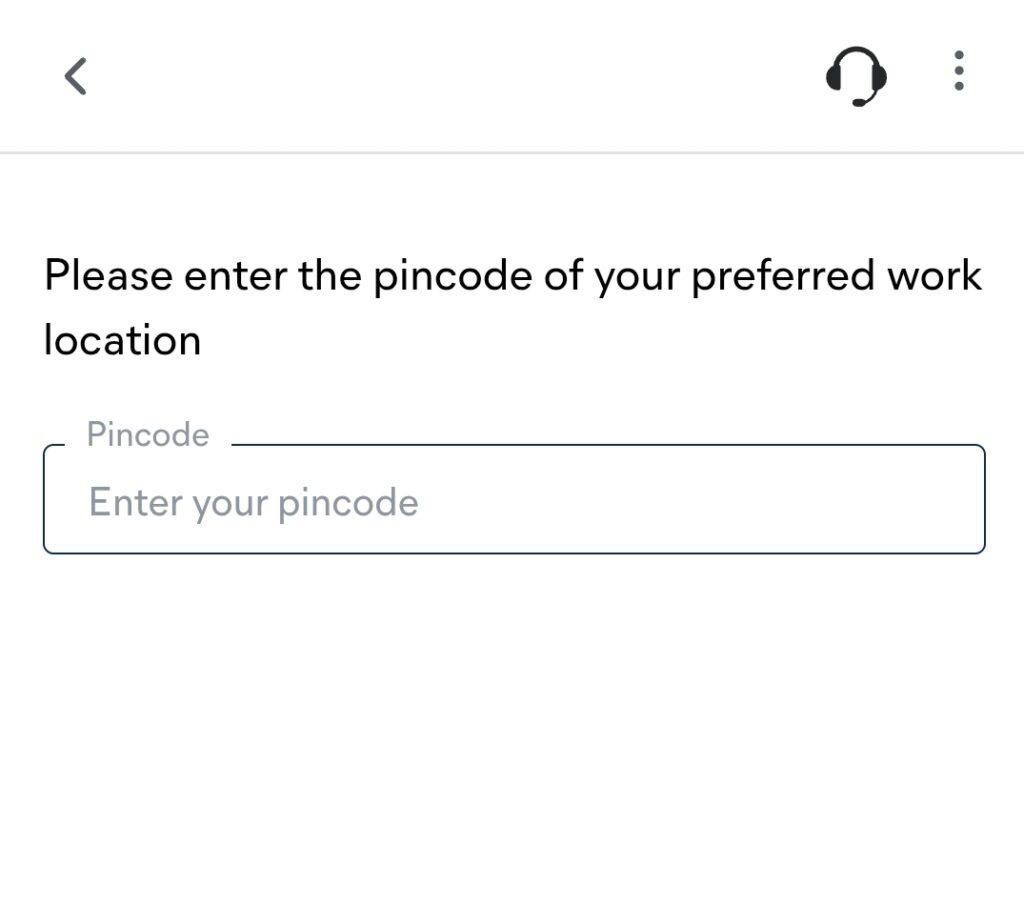The image size is (1024, 905).
Task: Focus the Pincode input field
Action: coord(514,500)
